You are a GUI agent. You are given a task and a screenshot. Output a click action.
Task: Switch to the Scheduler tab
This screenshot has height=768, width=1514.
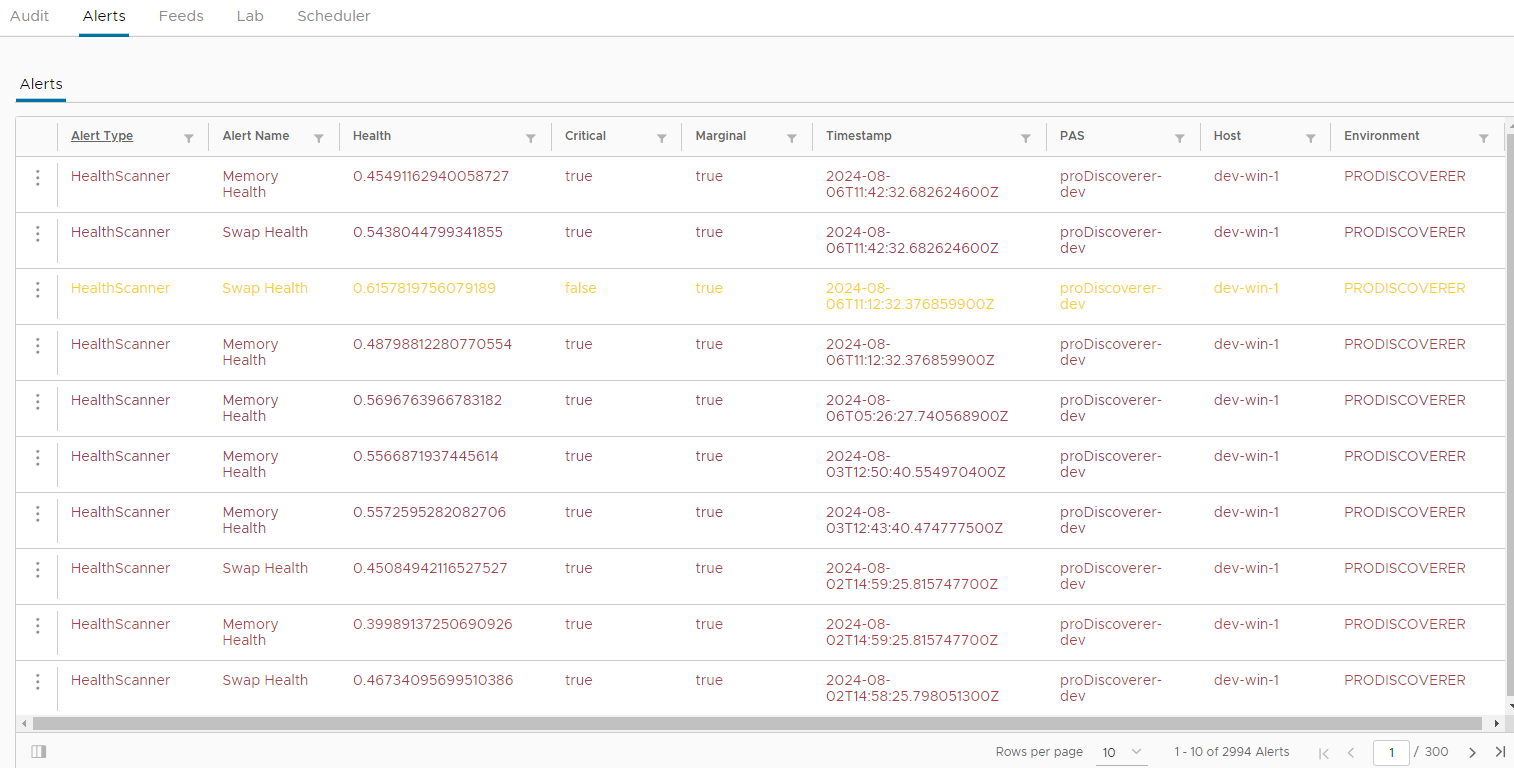(333, 16)
